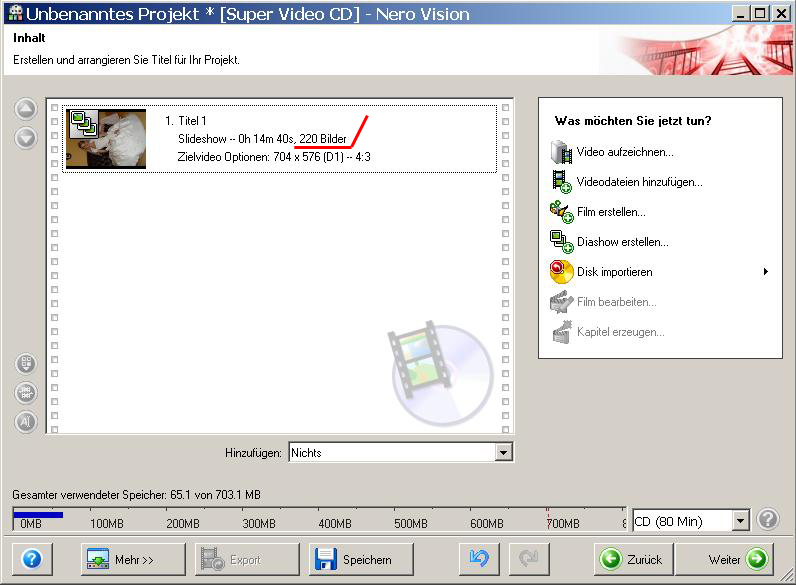Redo the last undone action

(528, 559)
